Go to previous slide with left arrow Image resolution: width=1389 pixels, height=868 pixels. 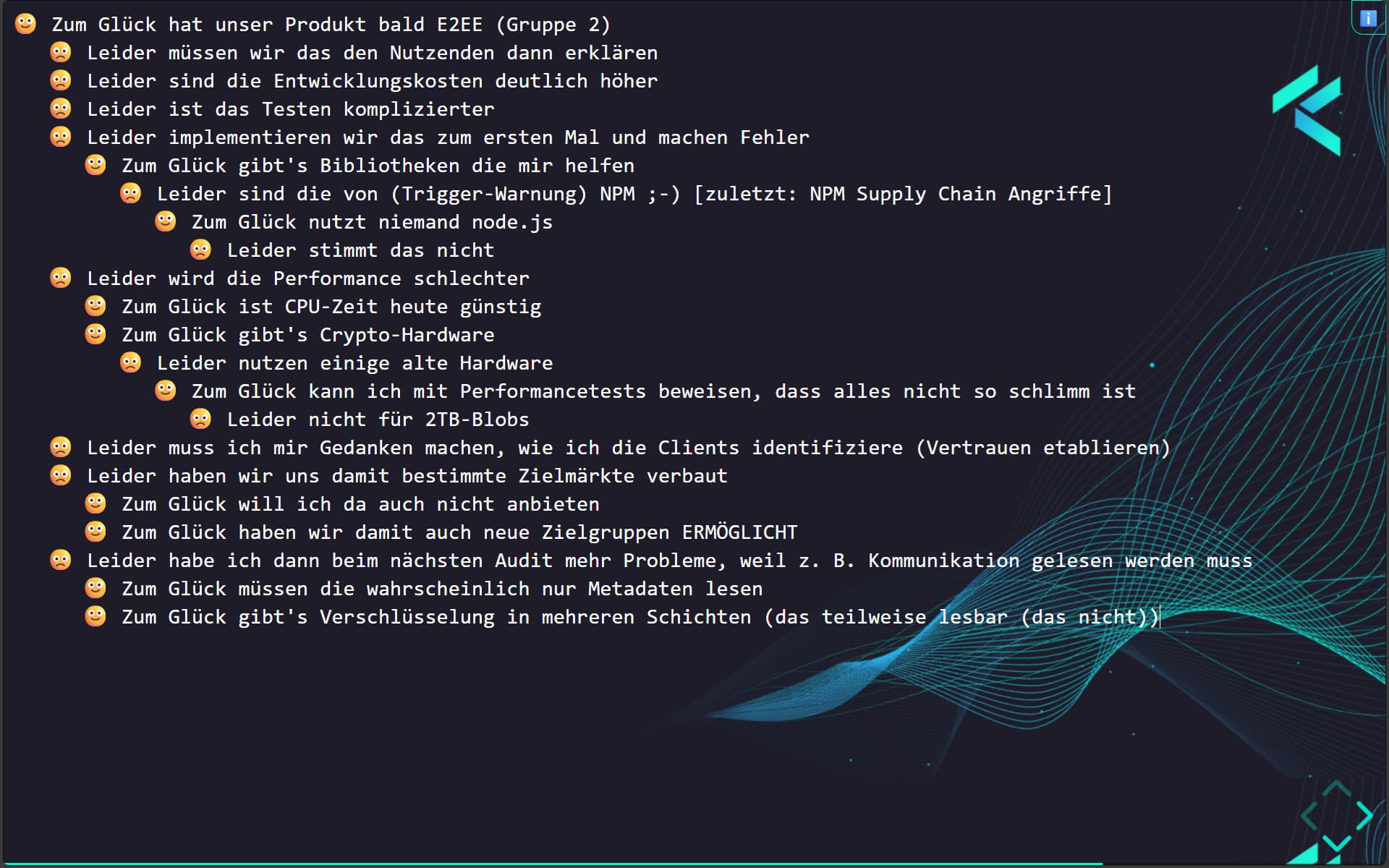point(1309,816)
